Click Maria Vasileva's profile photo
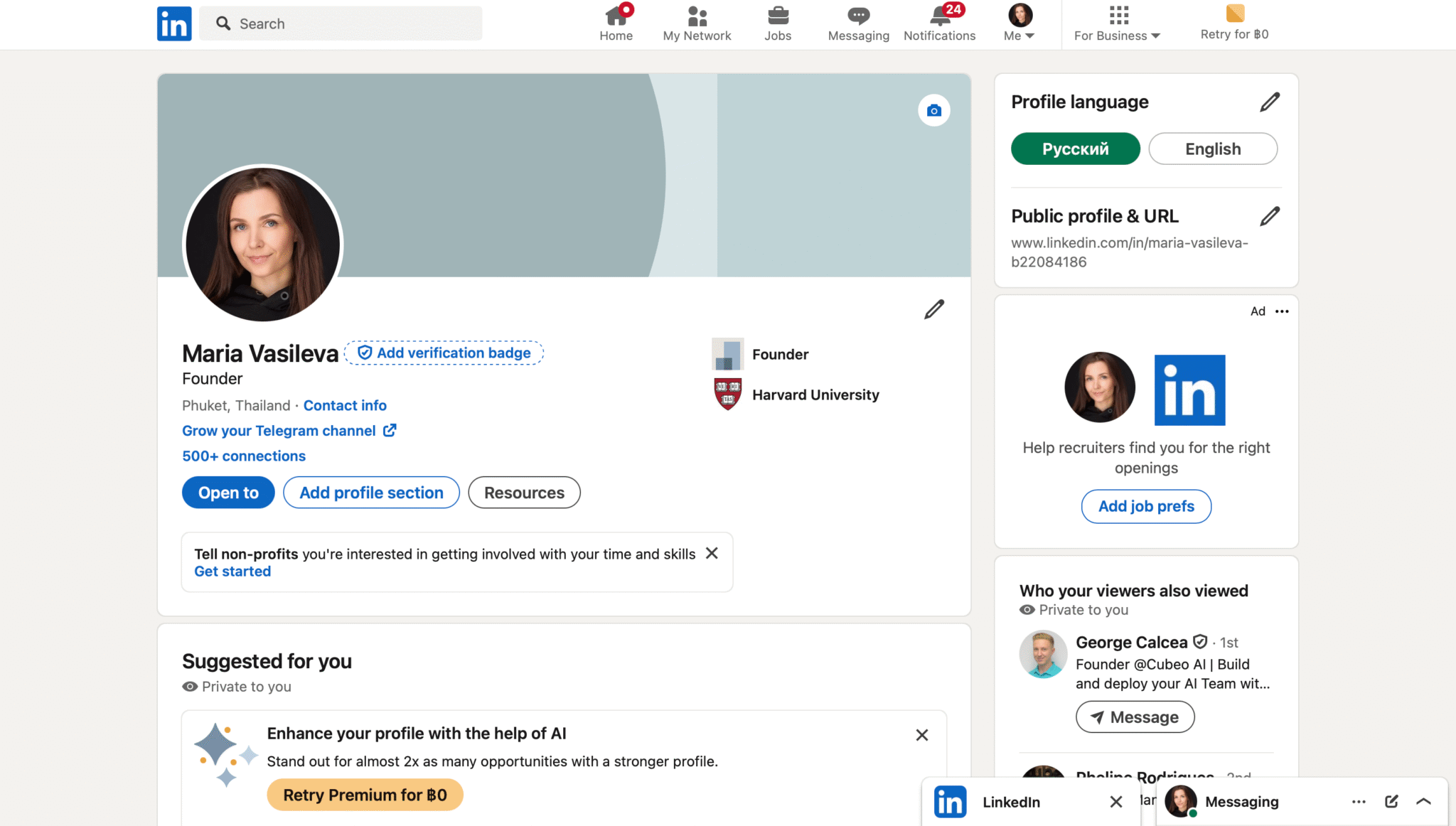 coord(263,244)
